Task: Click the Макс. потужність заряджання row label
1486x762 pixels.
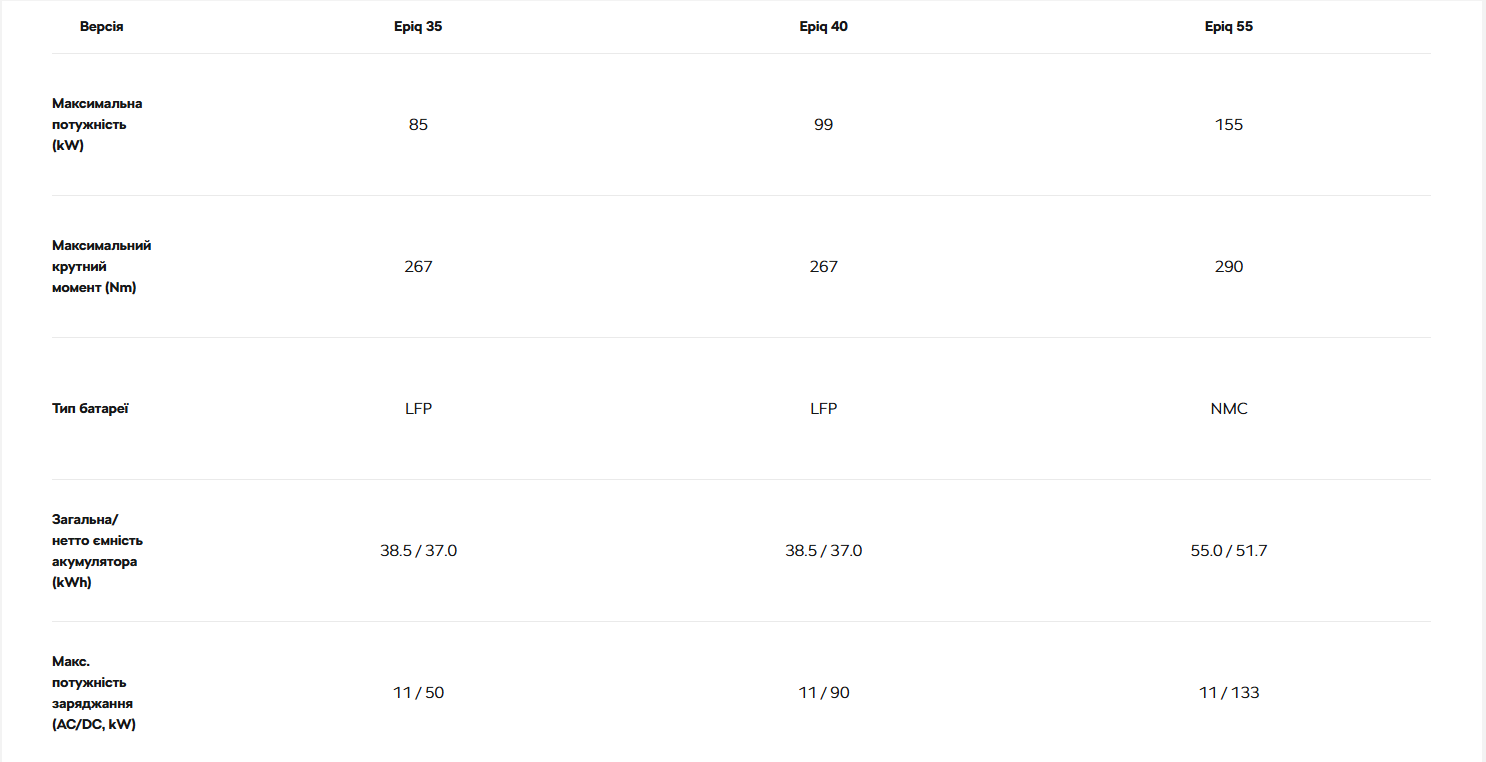Action: point(93,693)
